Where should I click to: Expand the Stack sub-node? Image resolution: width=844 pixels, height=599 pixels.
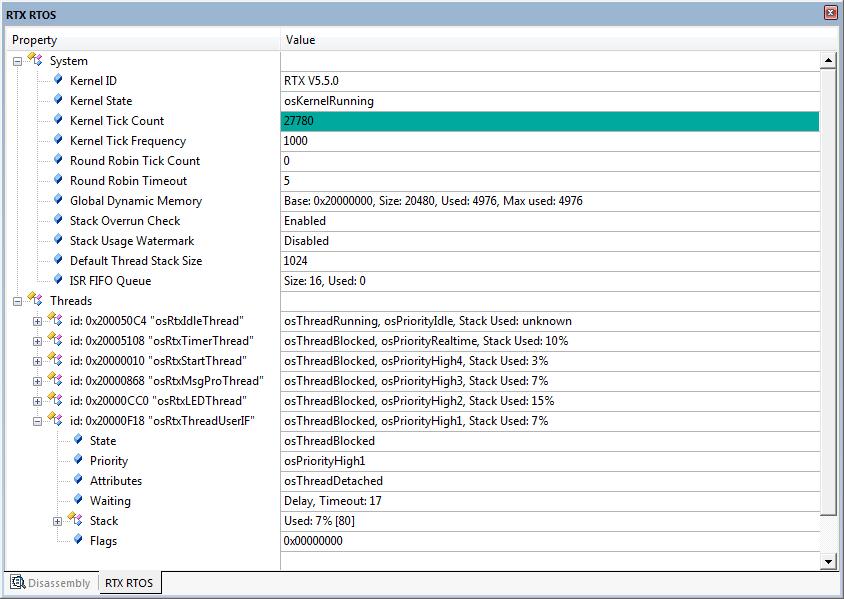tap(58, 521)
